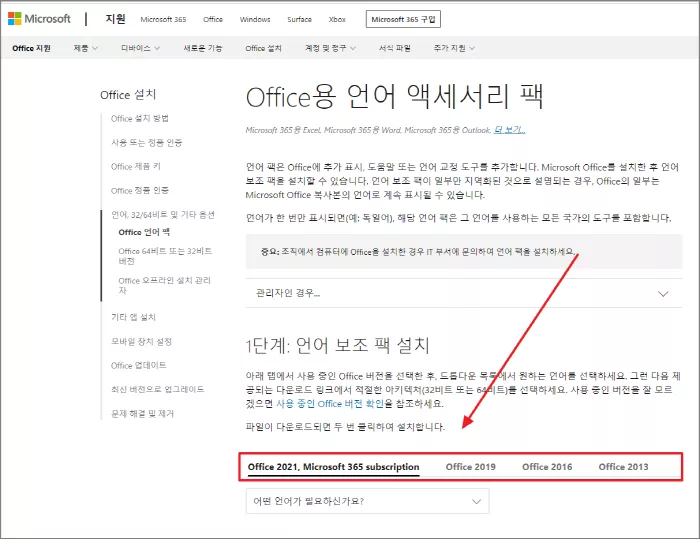700x539 pixels.
Task: Click the Microsoft 365 구입 button
Action: (x=403, y=19)
